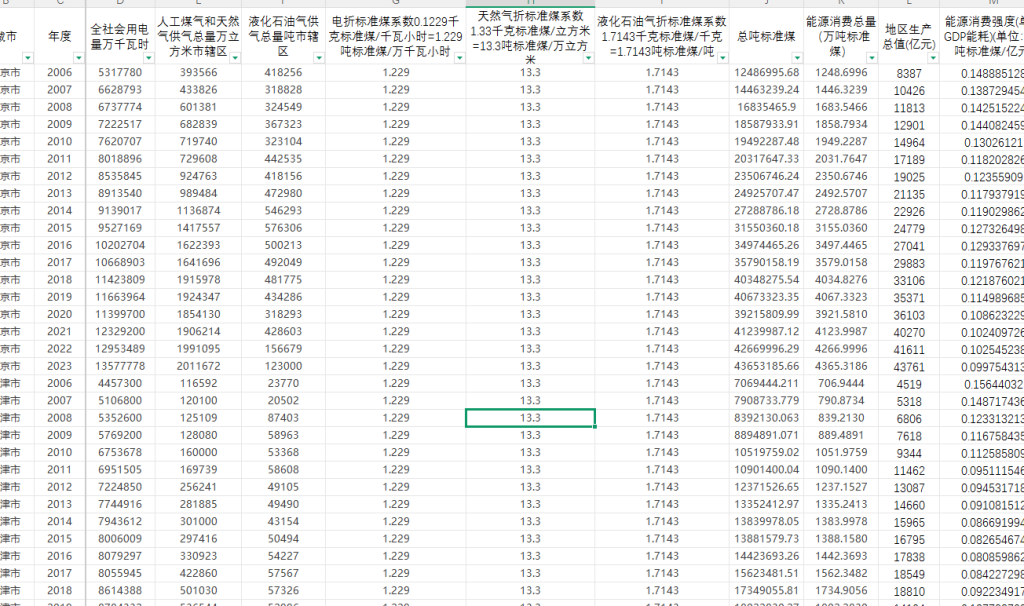This screenshot has width=1024, height=606.
Task: Select cell with value 19492287.48
Action: 766,142
